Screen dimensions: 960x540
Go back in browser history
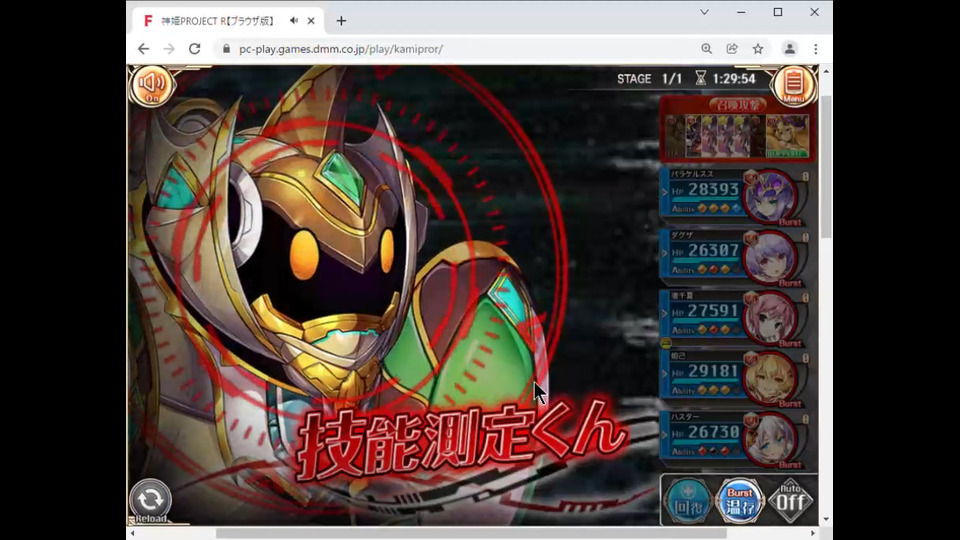143,49
